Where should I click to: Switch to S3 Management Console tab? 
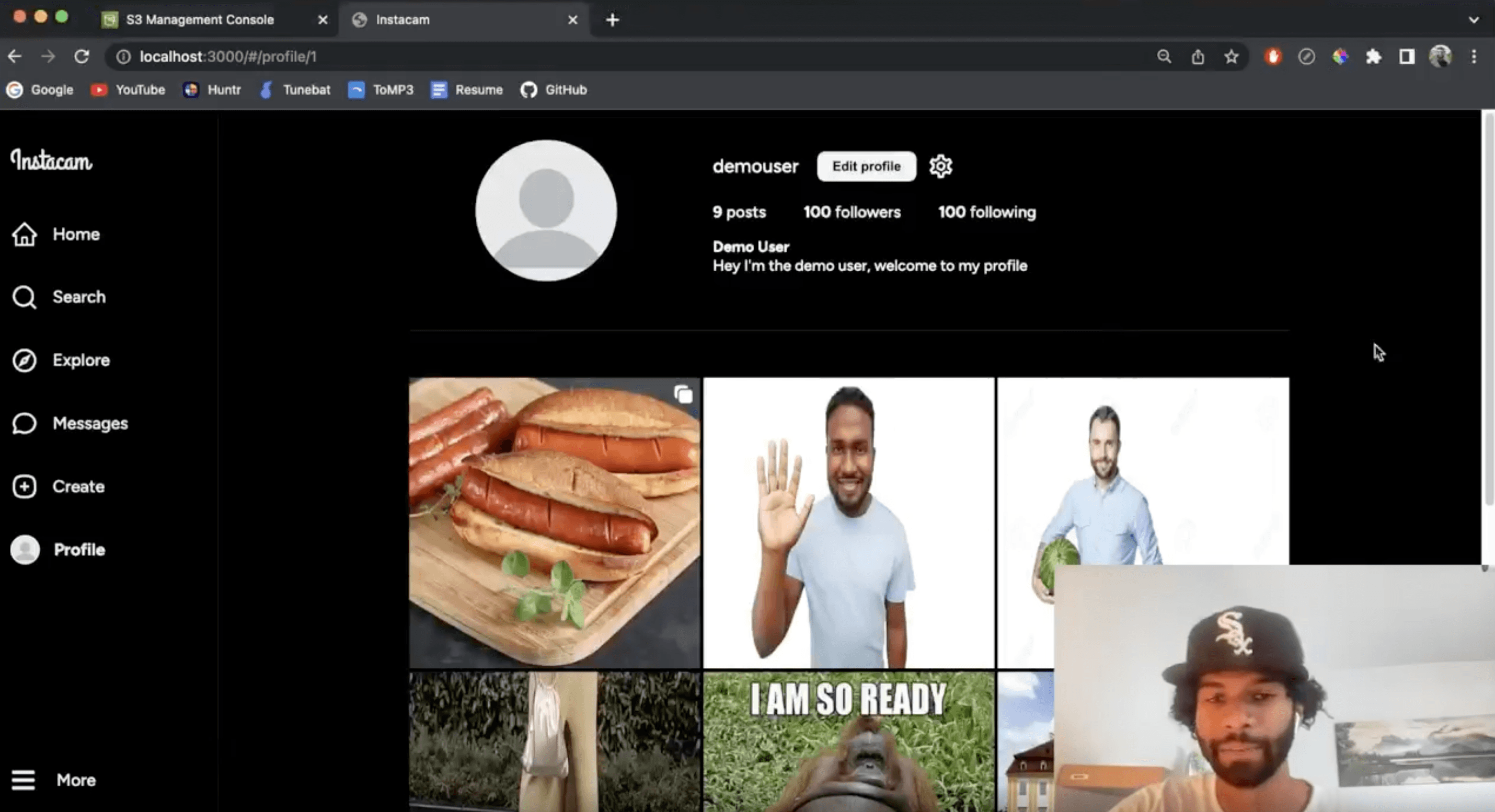215,20
